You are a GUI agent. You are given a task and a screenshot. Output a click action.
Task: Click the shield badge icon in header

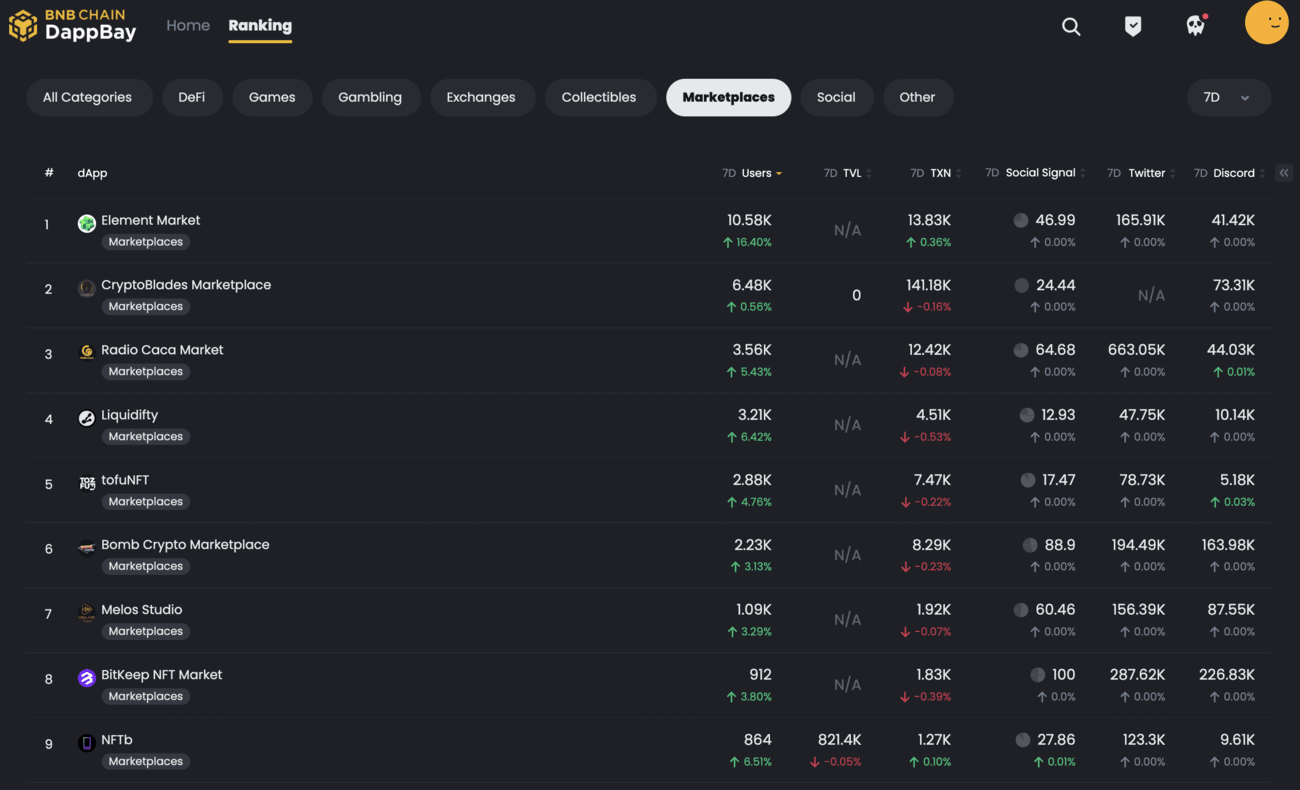coord(1133,27)
